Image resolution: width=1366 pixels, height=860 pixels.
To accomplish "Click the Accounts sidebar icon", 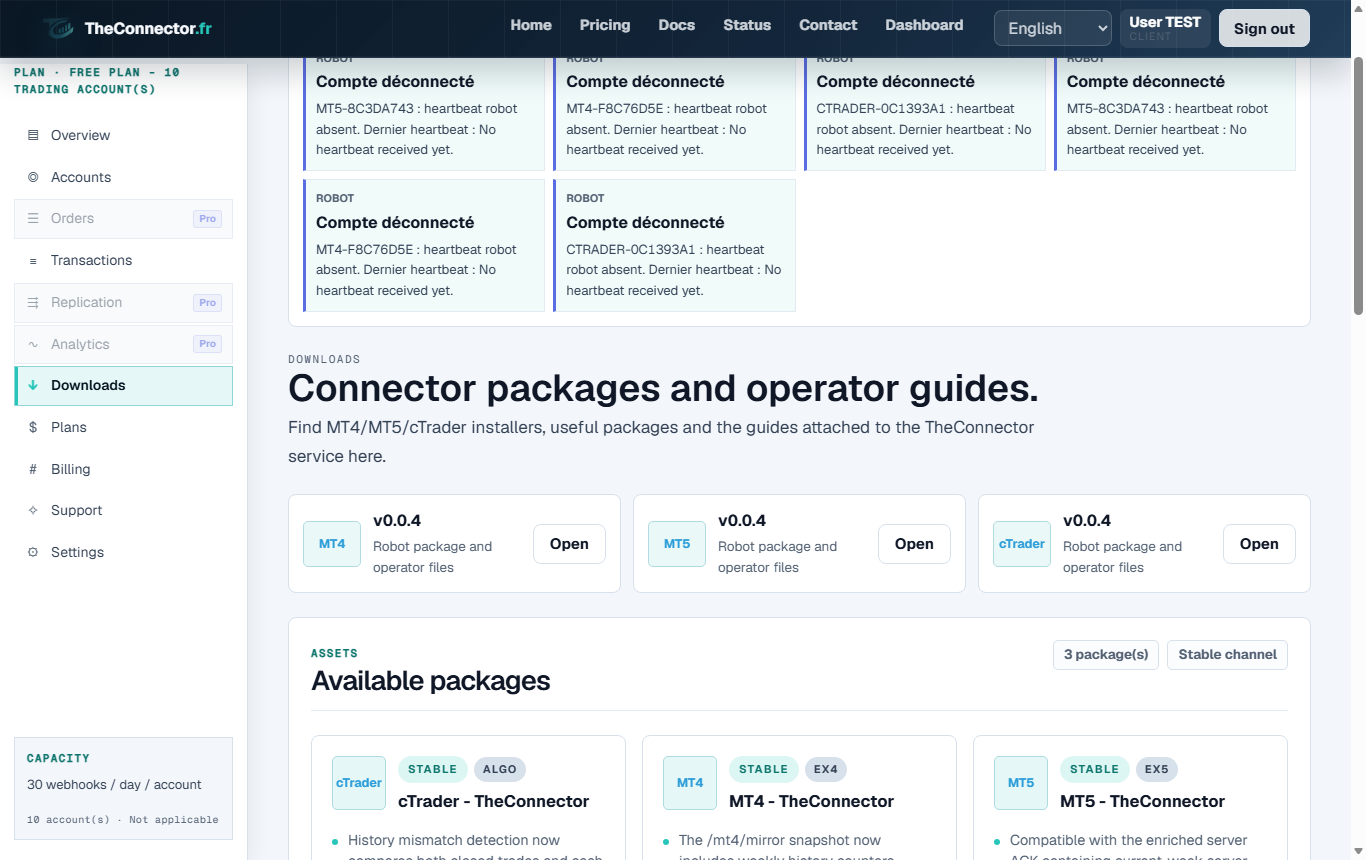I will pos(33,177).
